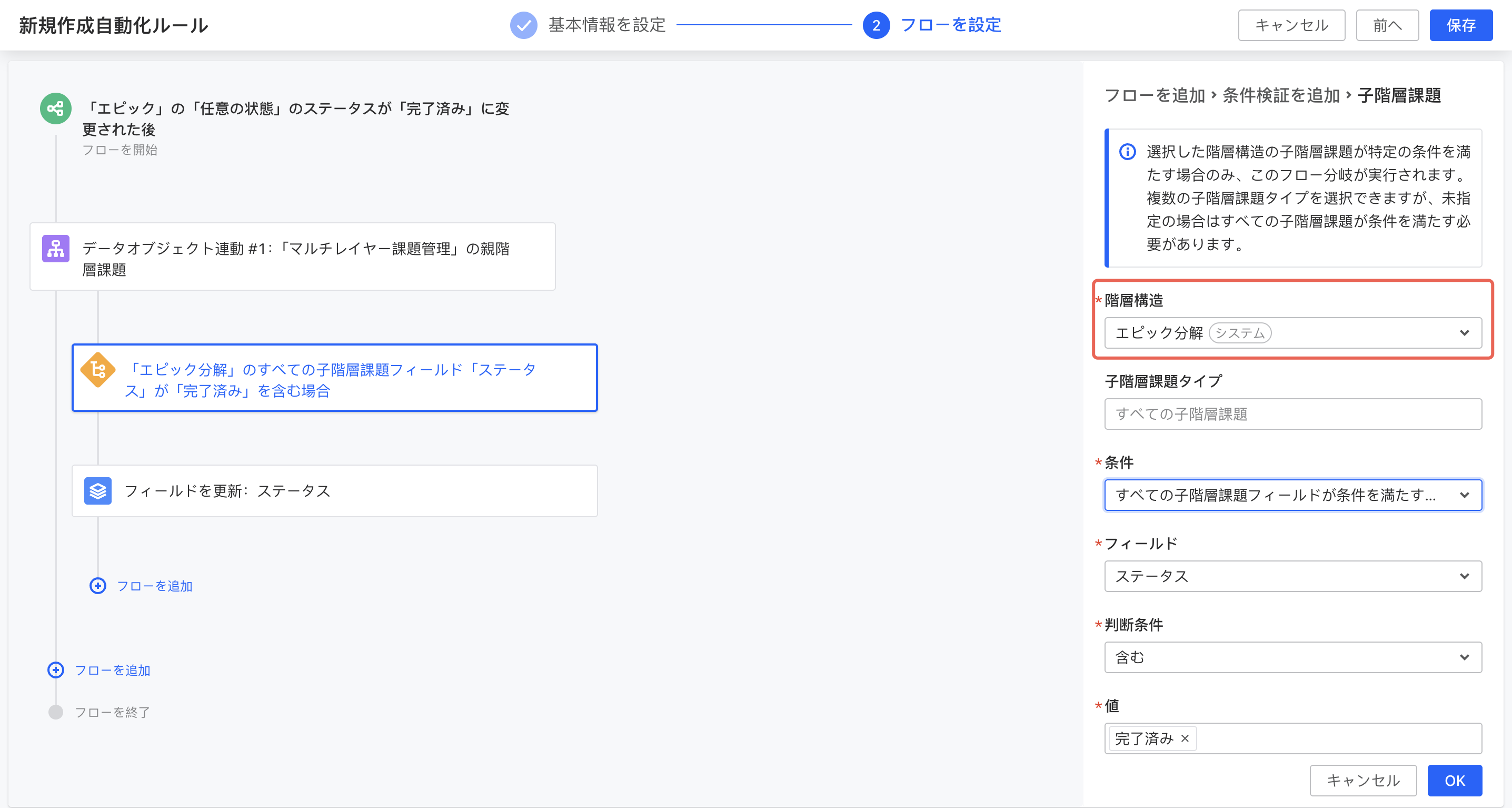Click the 子階層課題タイプ input field
1512x808 pixels.
pos(1292,414)
